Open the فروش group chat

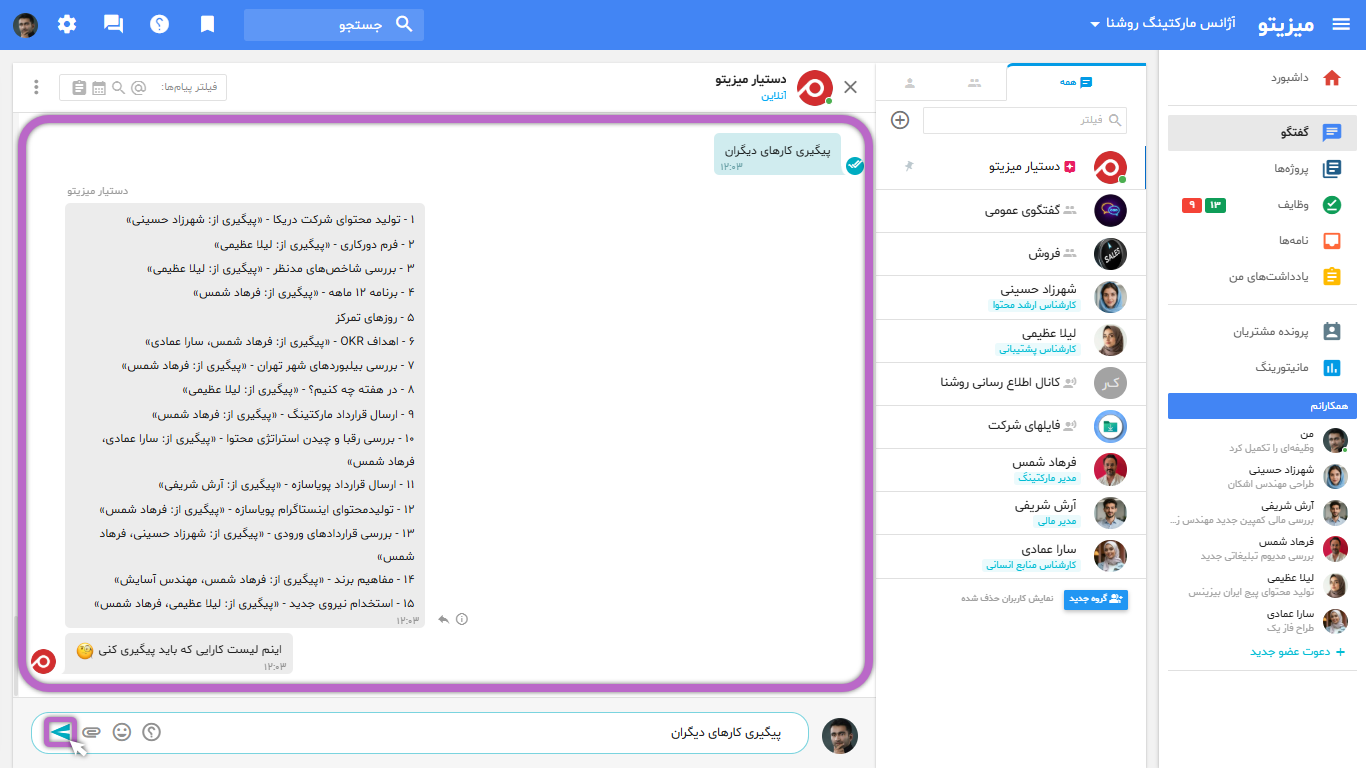click(x=1011, y=254)
